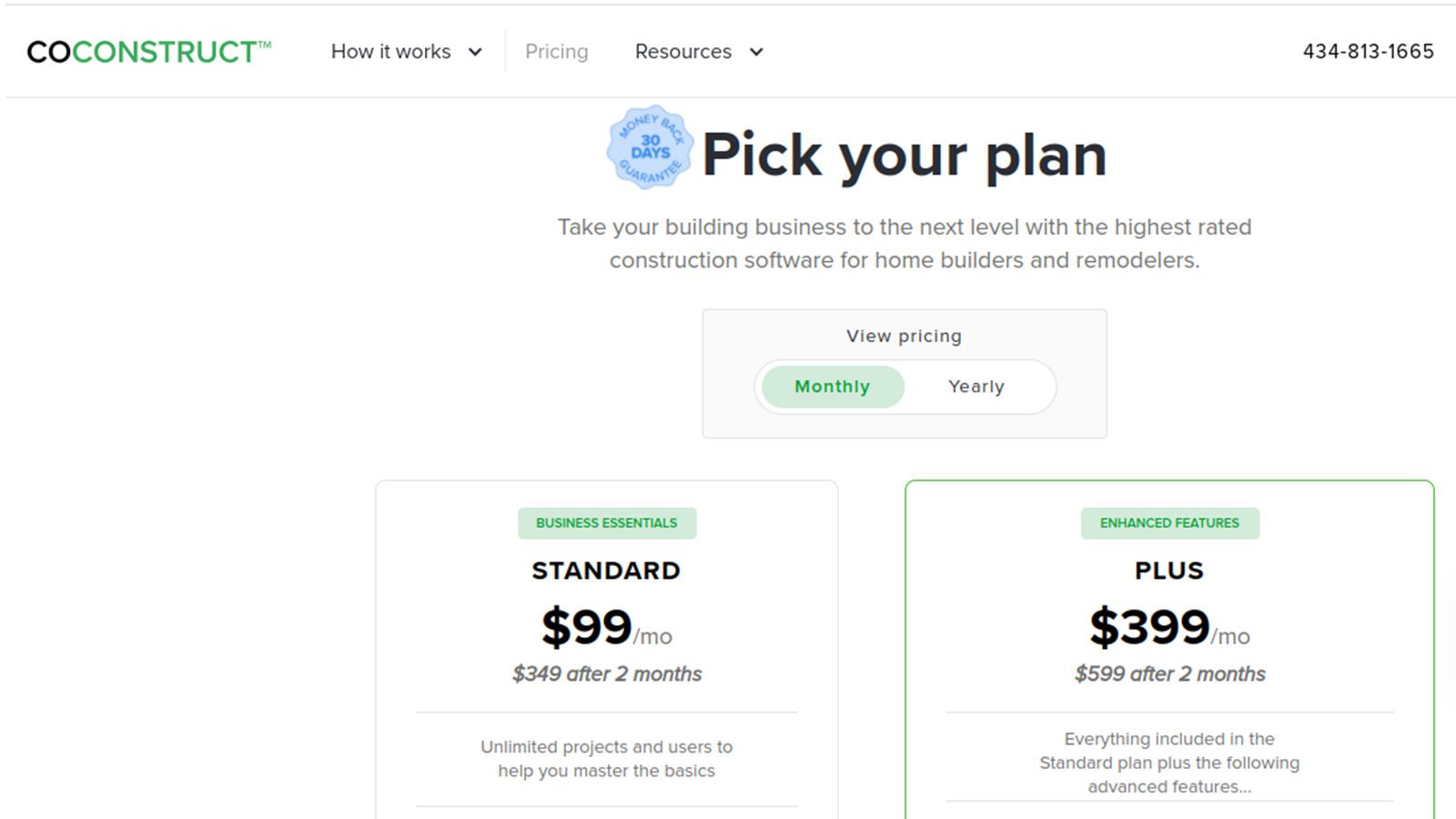This screenshot has height=819, width=1456.
Task: Select the Resources menu entry
Action: pyautogui.click(x=683, y=52)
